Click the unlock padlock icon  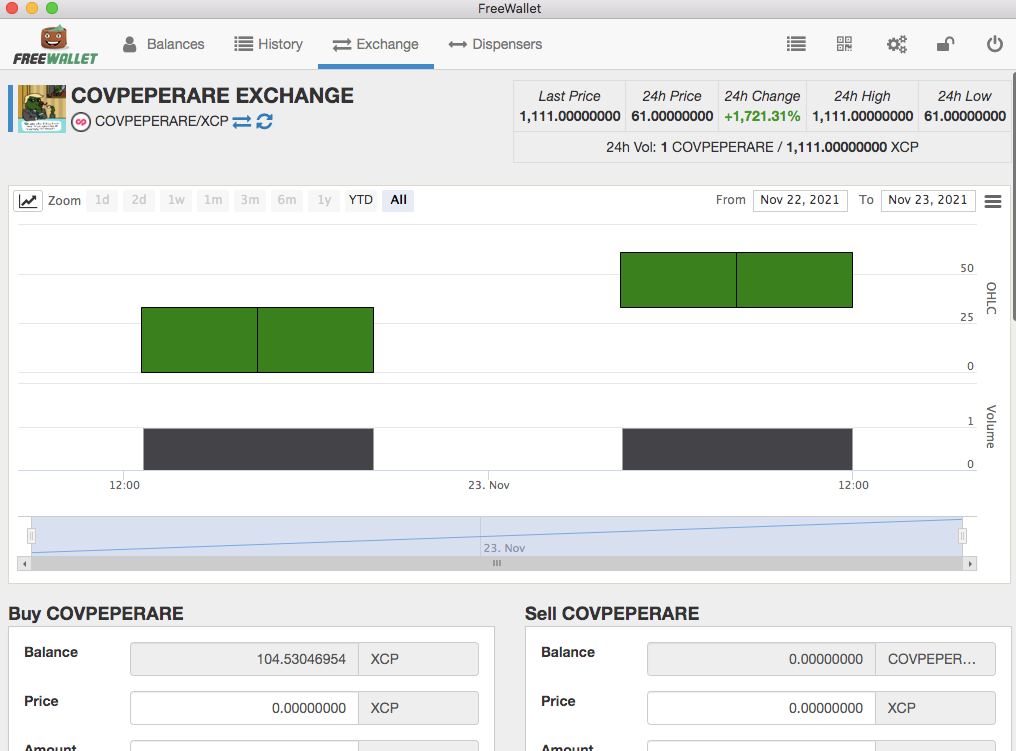coord(945,44)
